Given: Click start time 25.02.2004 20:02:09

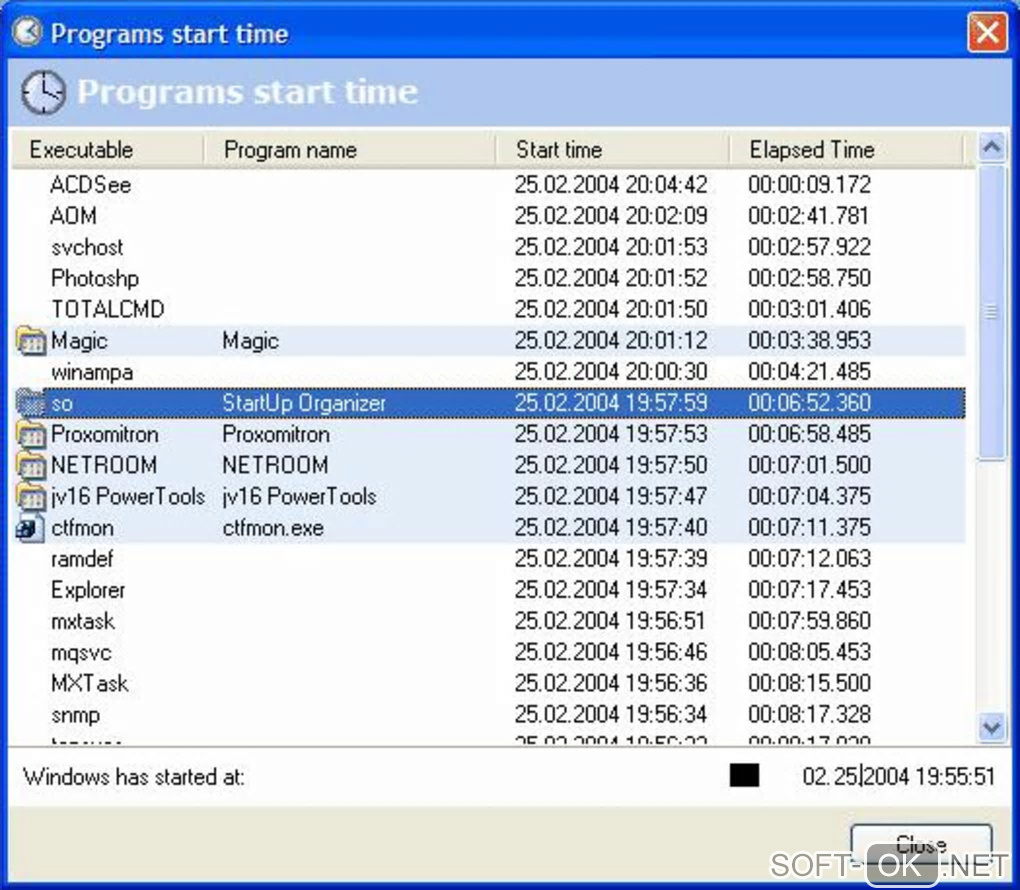Looking at the screenshot, I should point(611,216).
